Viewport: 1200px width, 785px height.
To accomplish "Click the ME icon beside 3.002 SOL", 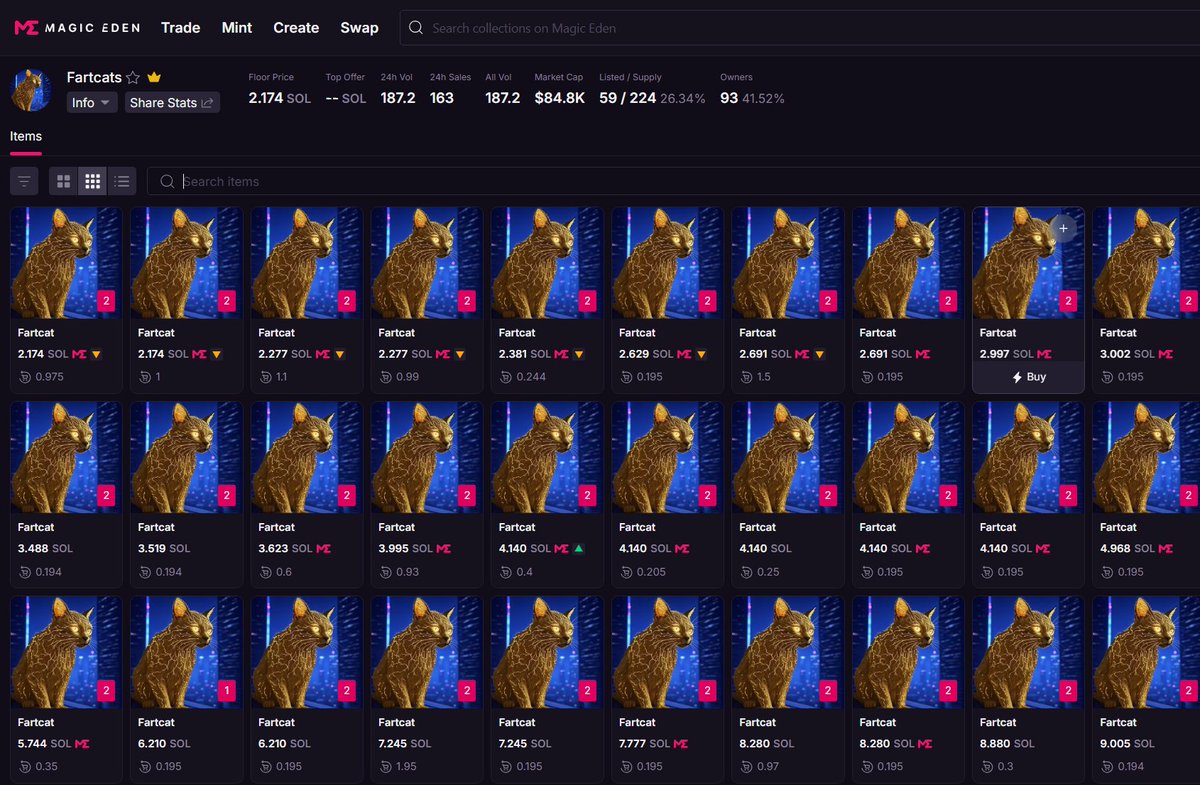I will tap(1164, 354).
